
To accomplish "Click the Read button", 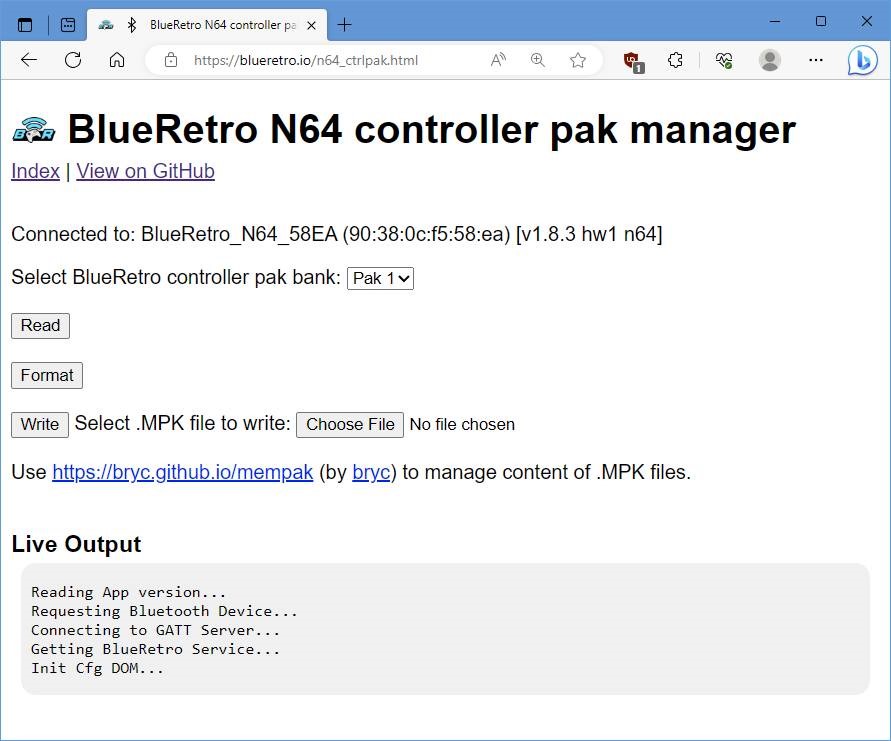I will 40,326.
